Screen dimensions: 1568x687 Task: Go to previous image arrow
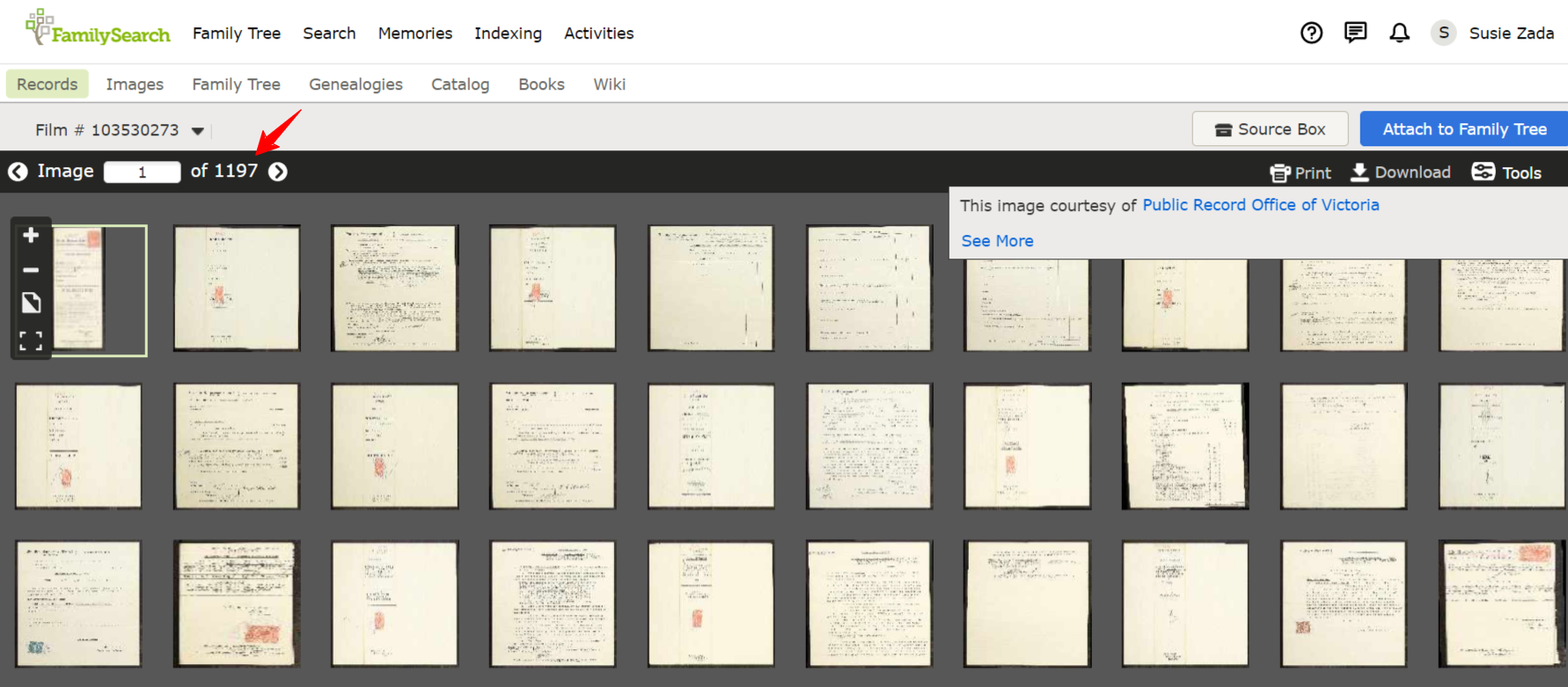[x=18, y=172]
